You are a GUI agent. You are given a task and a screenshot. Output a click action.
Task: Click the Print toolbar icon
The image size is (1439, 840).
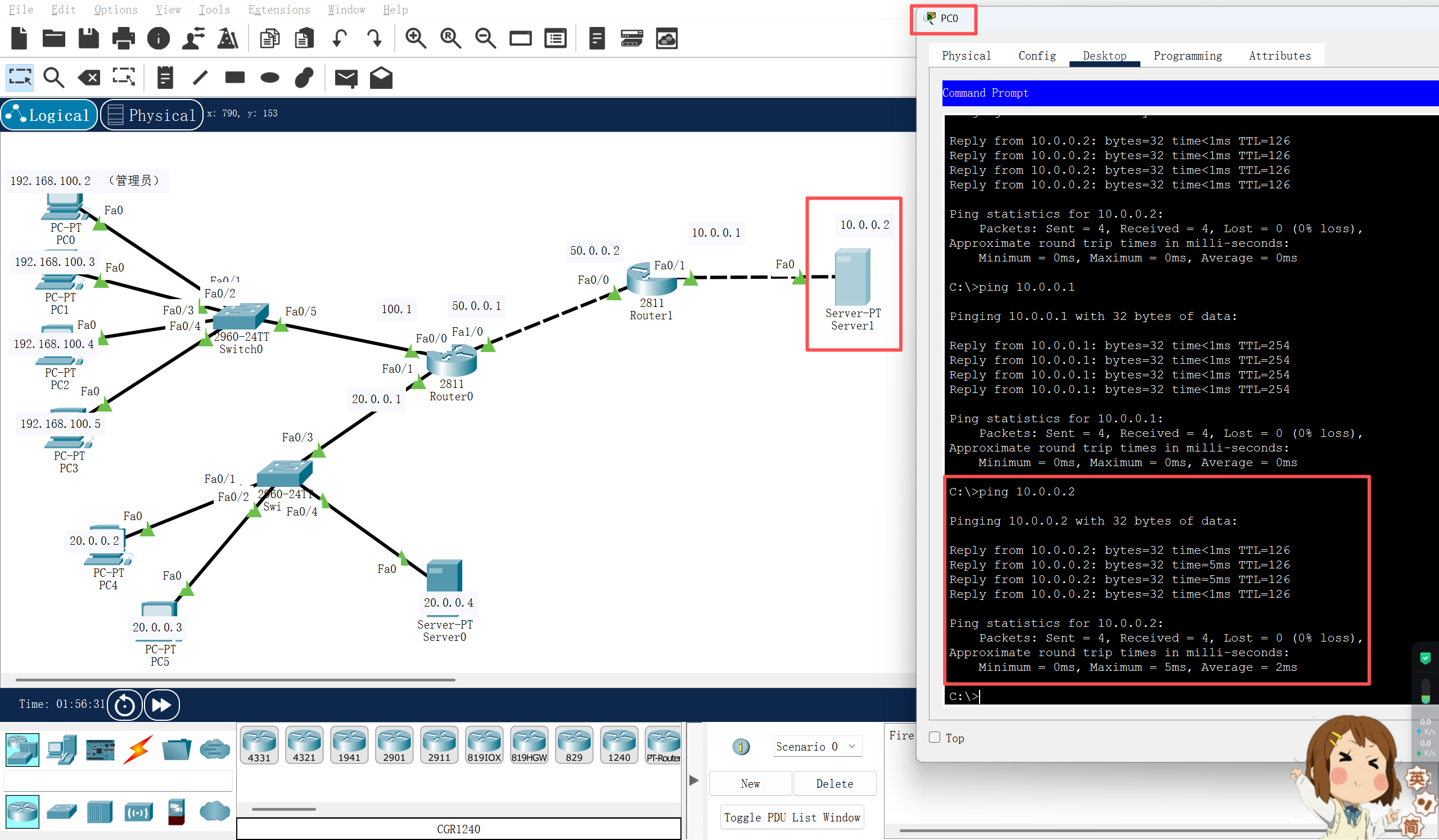click(123, 39)
